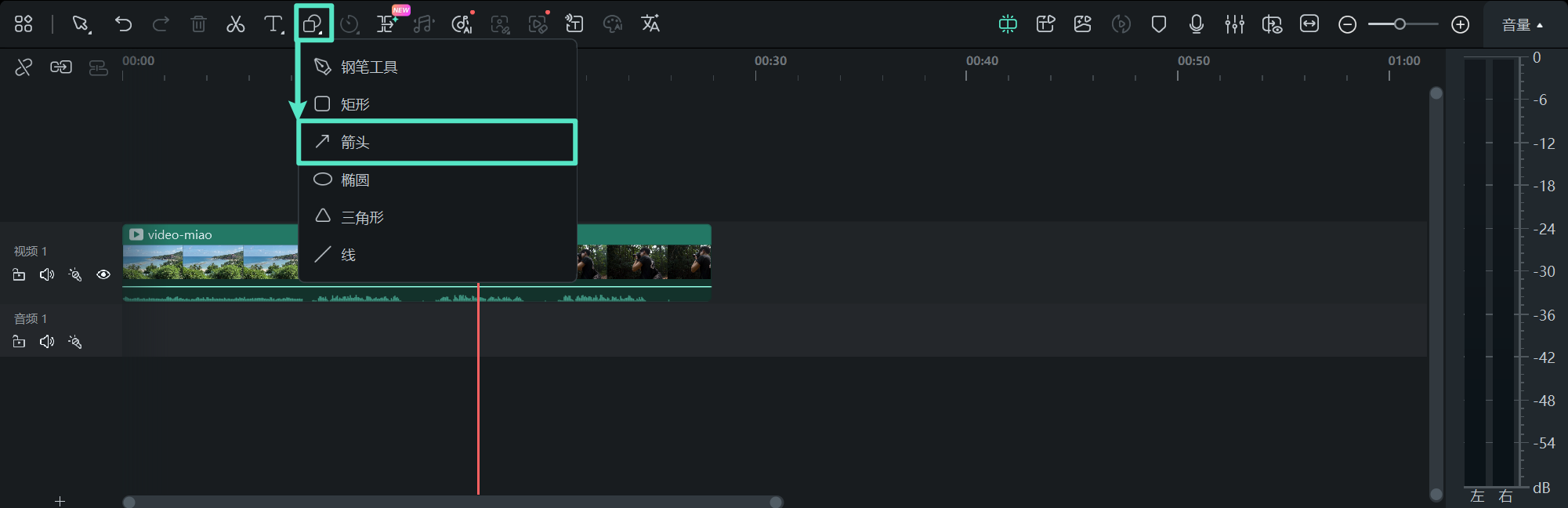Click the timeline zoom slider handle
Image resolution: width=1568 pixels, height=508 pixels.
click(1400, 24)
